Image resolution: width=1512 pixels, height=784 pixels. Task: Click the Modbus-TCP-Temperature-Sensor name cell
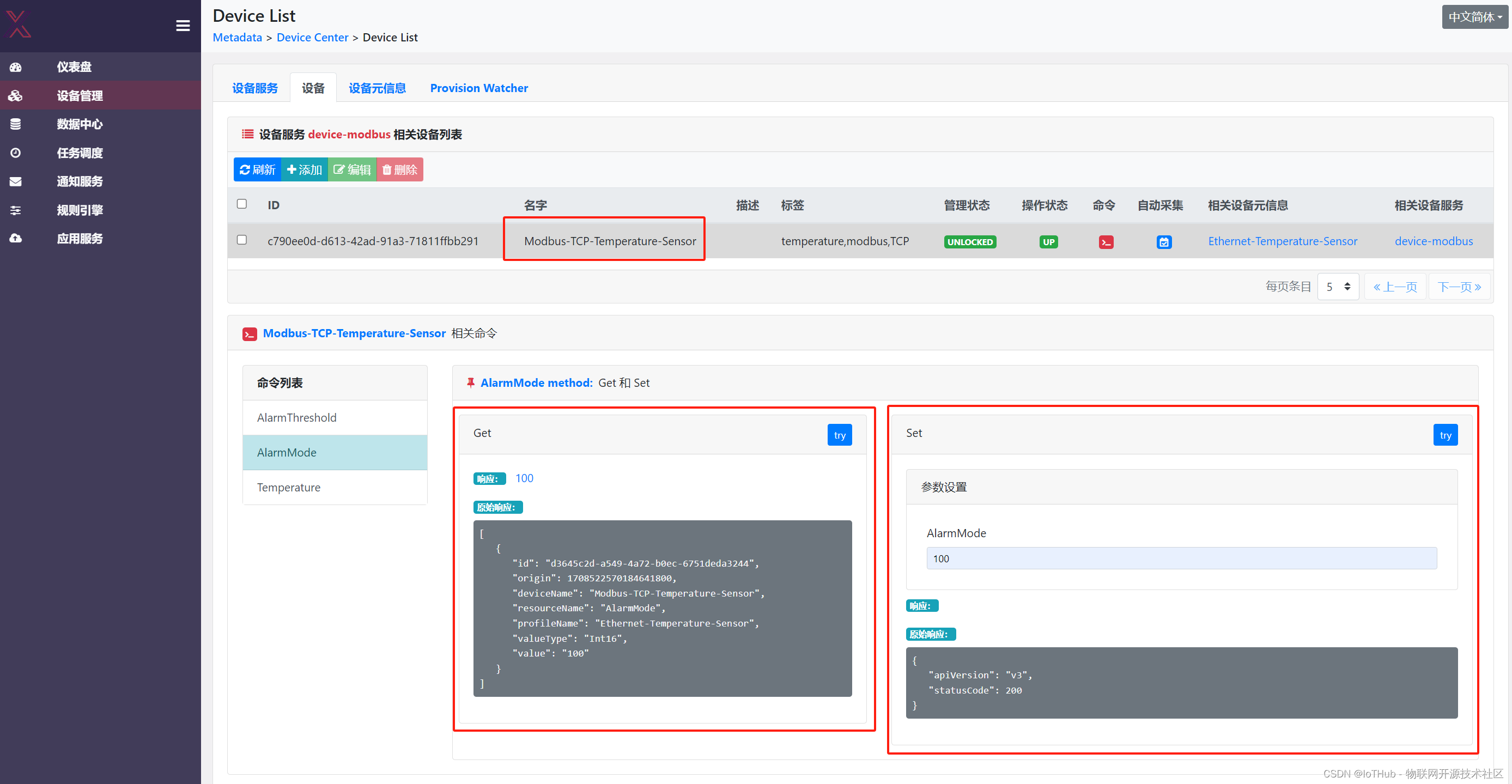(x=610, y=241)
